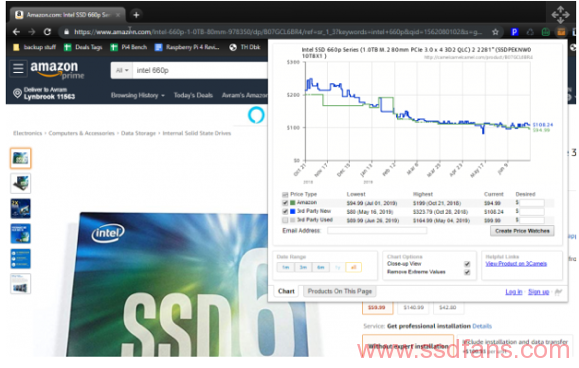Click the Deliver to location pin
579x368 pixels.
pos(17,93)
